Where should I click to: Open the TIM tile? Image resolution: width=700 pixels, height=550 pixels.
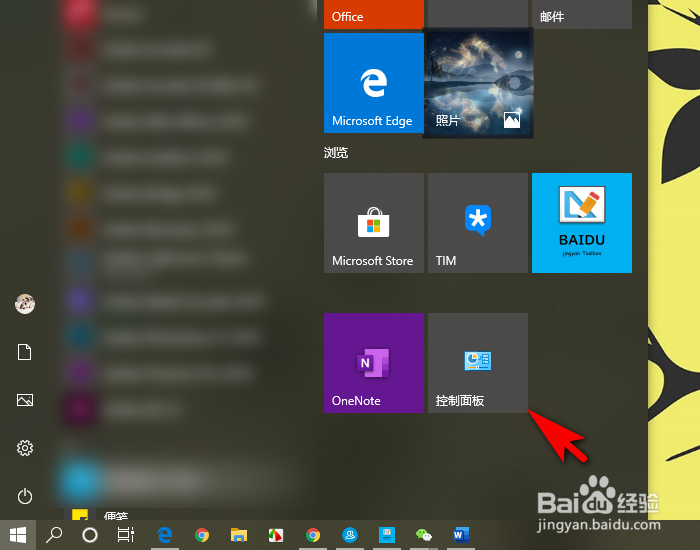[478, 223]
